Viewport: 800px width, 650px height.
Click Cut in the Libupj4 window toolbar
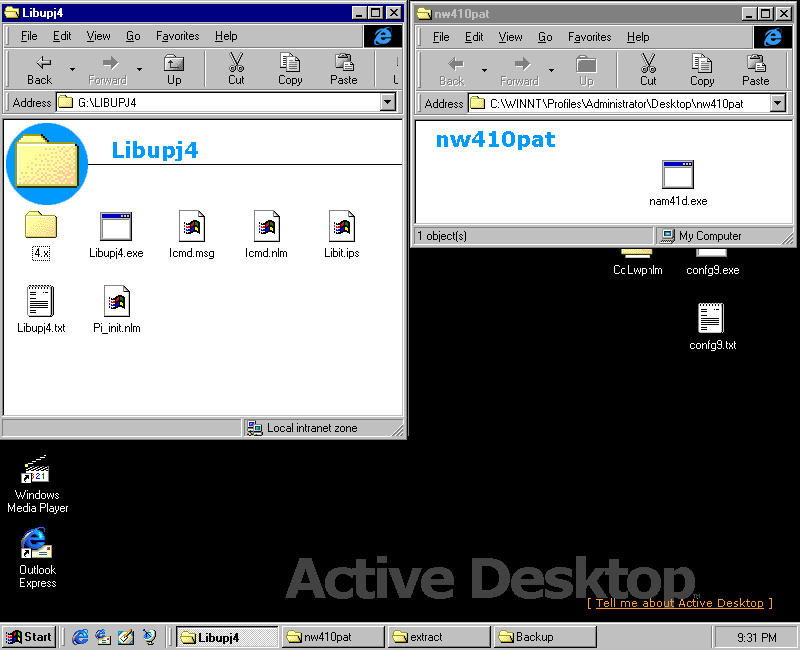coord(236,69)
